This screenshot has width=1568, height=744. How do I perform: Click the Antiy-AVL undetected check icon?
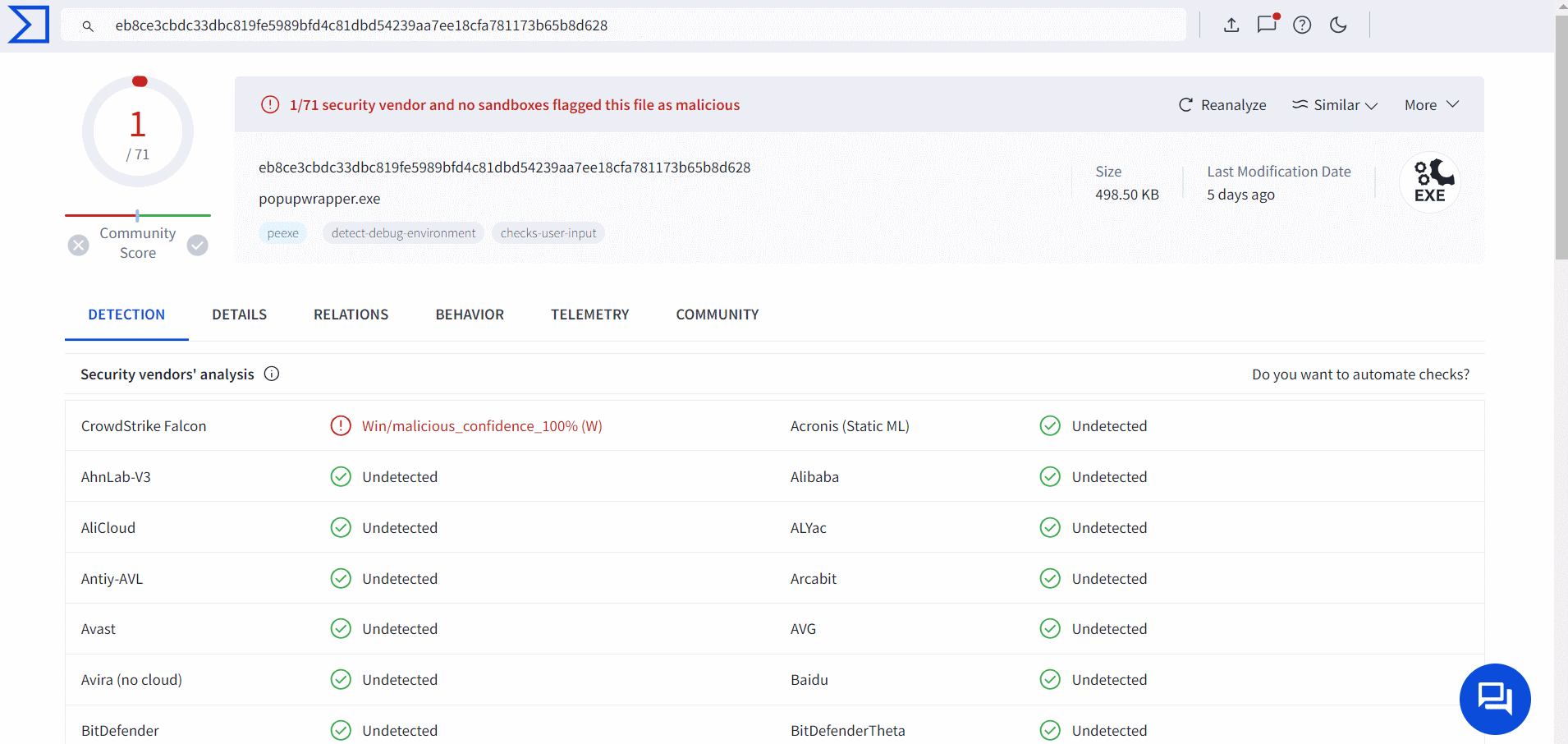tap(341, 578)
